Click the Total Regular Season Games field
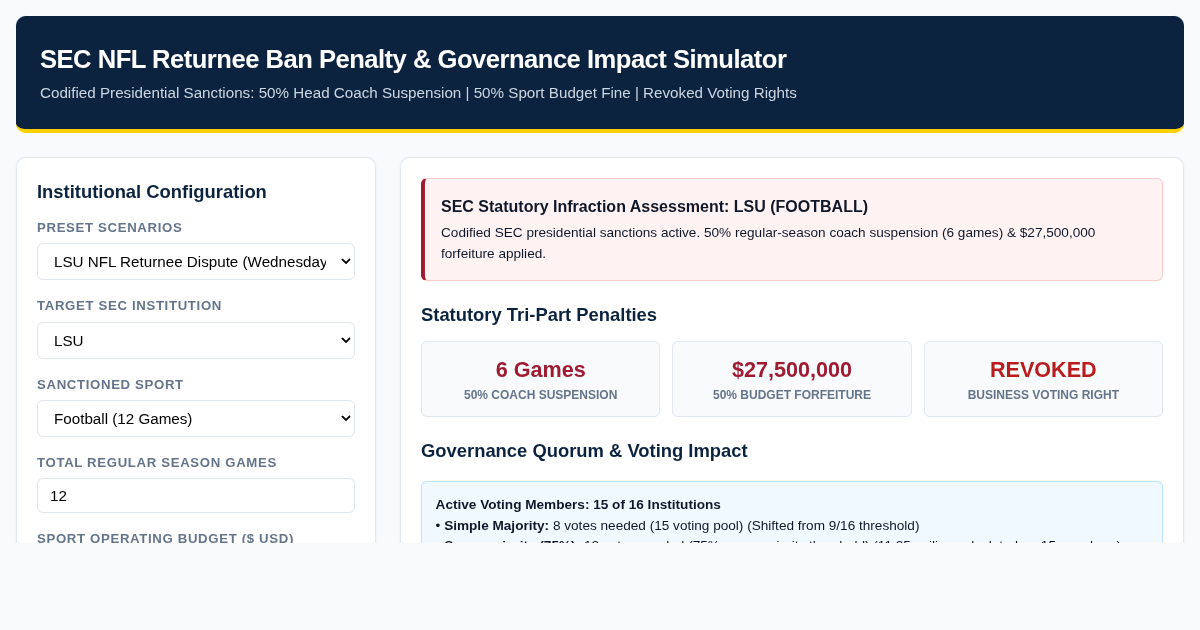1200x630 pixels. 196,495
